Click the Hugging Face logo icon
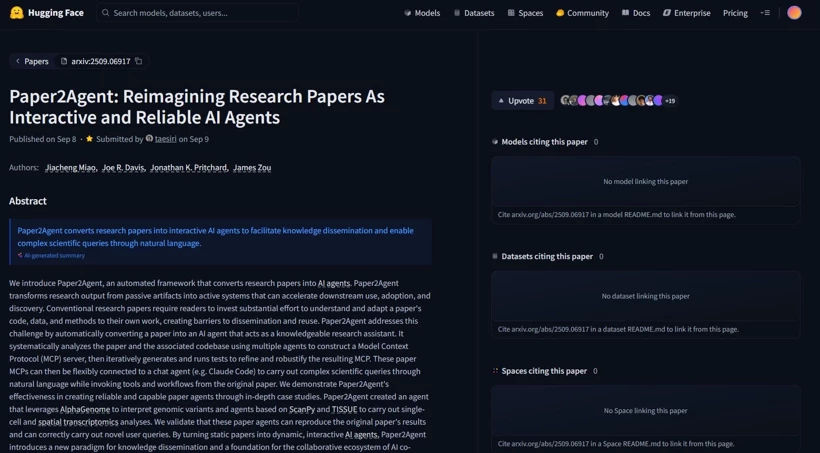This screenshot has height=453, width=820. (16, 13)
